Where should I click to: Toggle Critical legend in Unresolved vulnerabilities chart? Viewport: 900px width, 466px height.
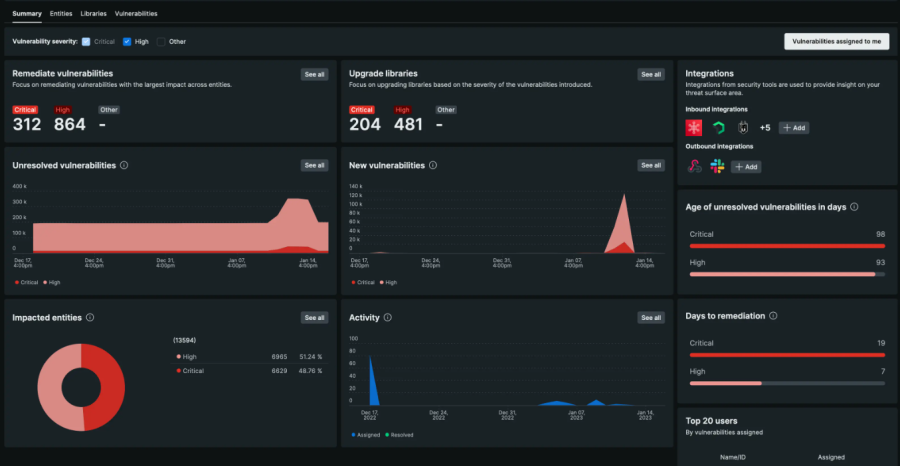(26, 282)
